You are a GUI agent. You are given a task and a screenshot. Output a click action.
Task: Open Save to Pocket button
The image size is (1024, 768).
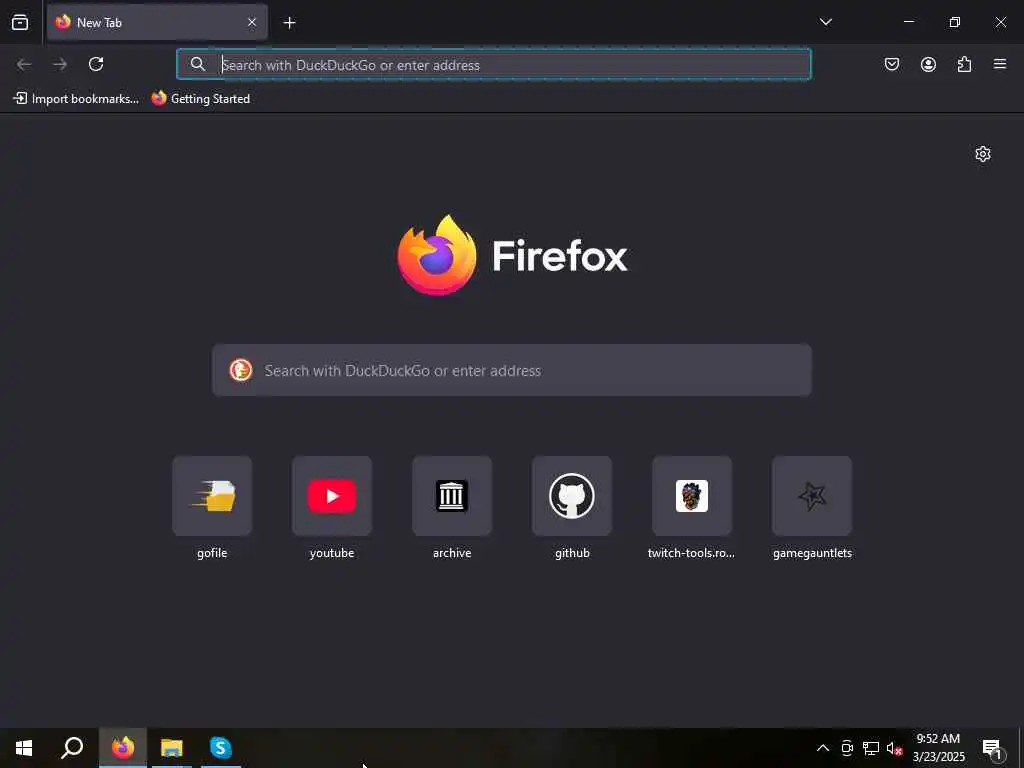coord(891,64)
